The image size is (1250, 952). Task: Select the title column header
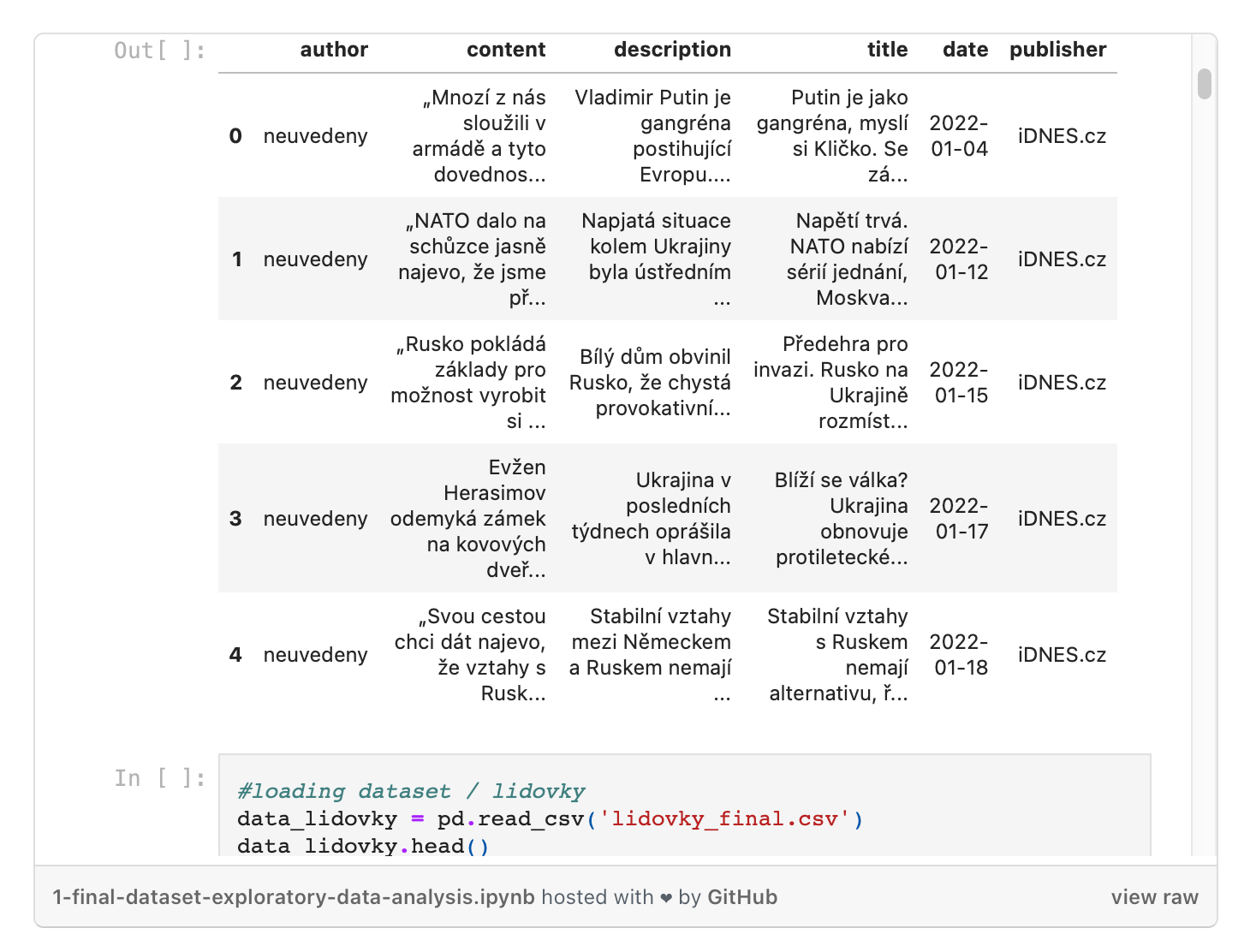tap(887, 50)
